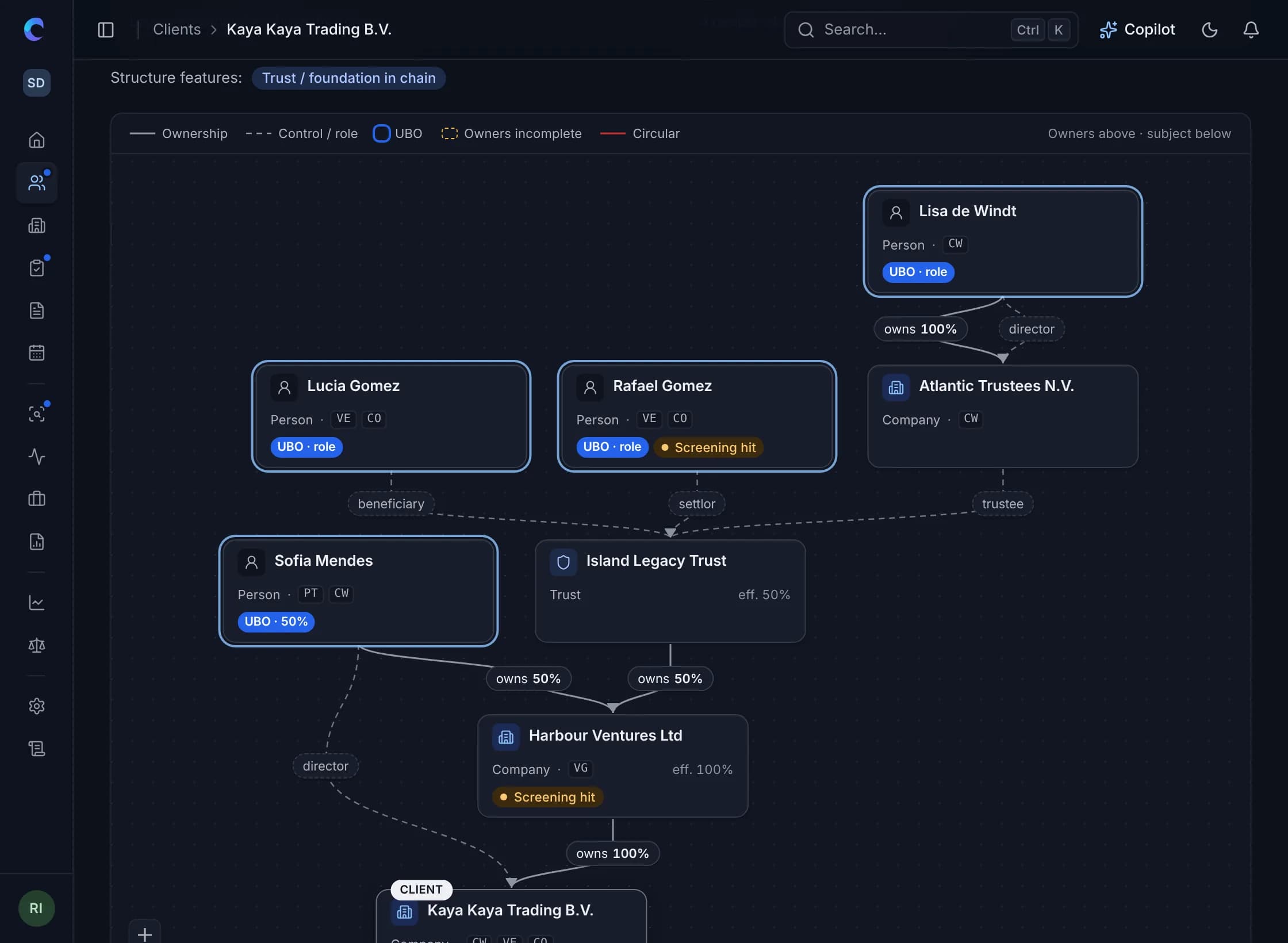1288x943 pixels.
Task: Select the Kaya Kaya Trading B.V. client node
Action: [511, 917]
